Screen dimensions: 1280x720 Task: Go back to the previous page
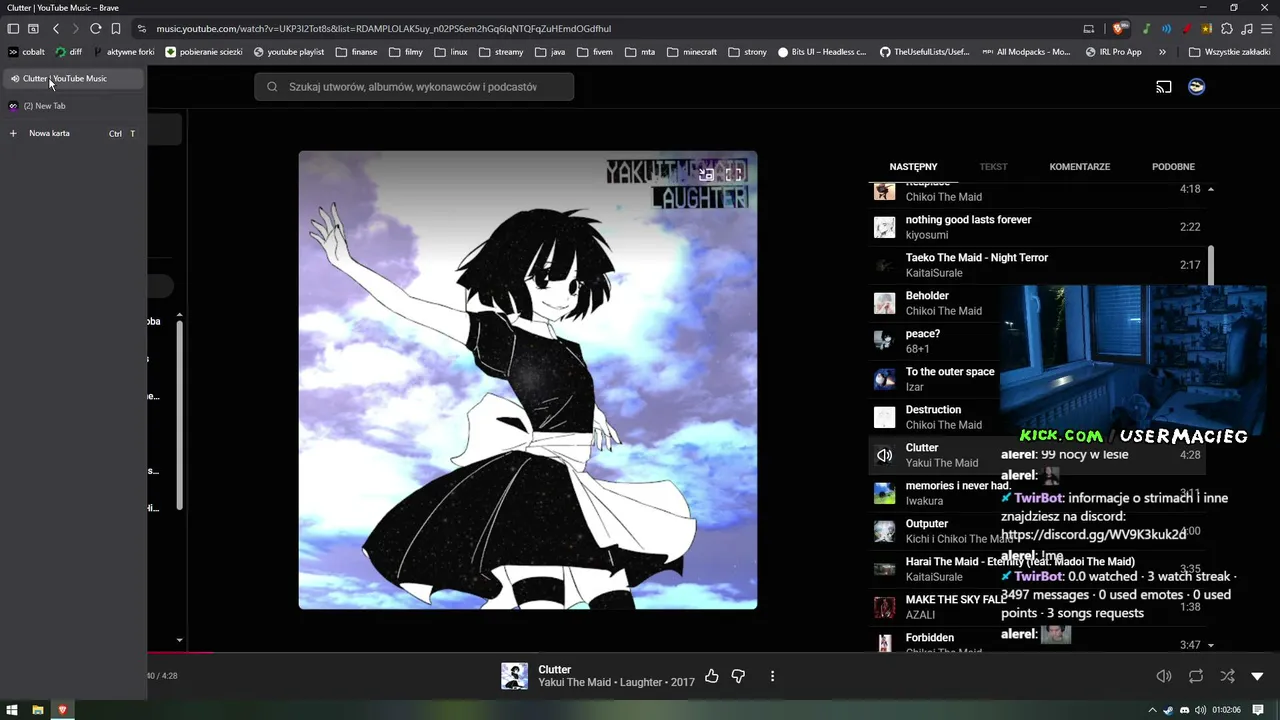pos(56,29)
